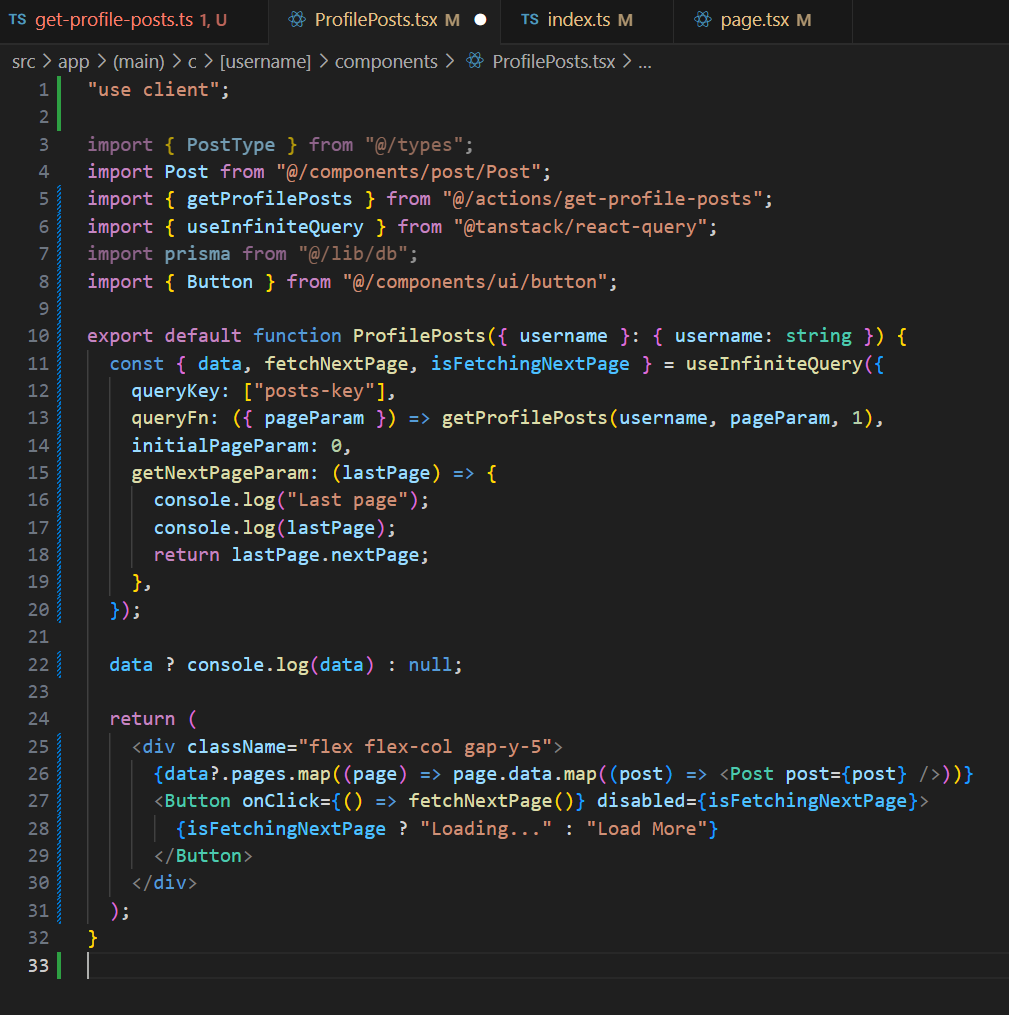
Task: Click line number 33 in the gutter
Action: 38,966
